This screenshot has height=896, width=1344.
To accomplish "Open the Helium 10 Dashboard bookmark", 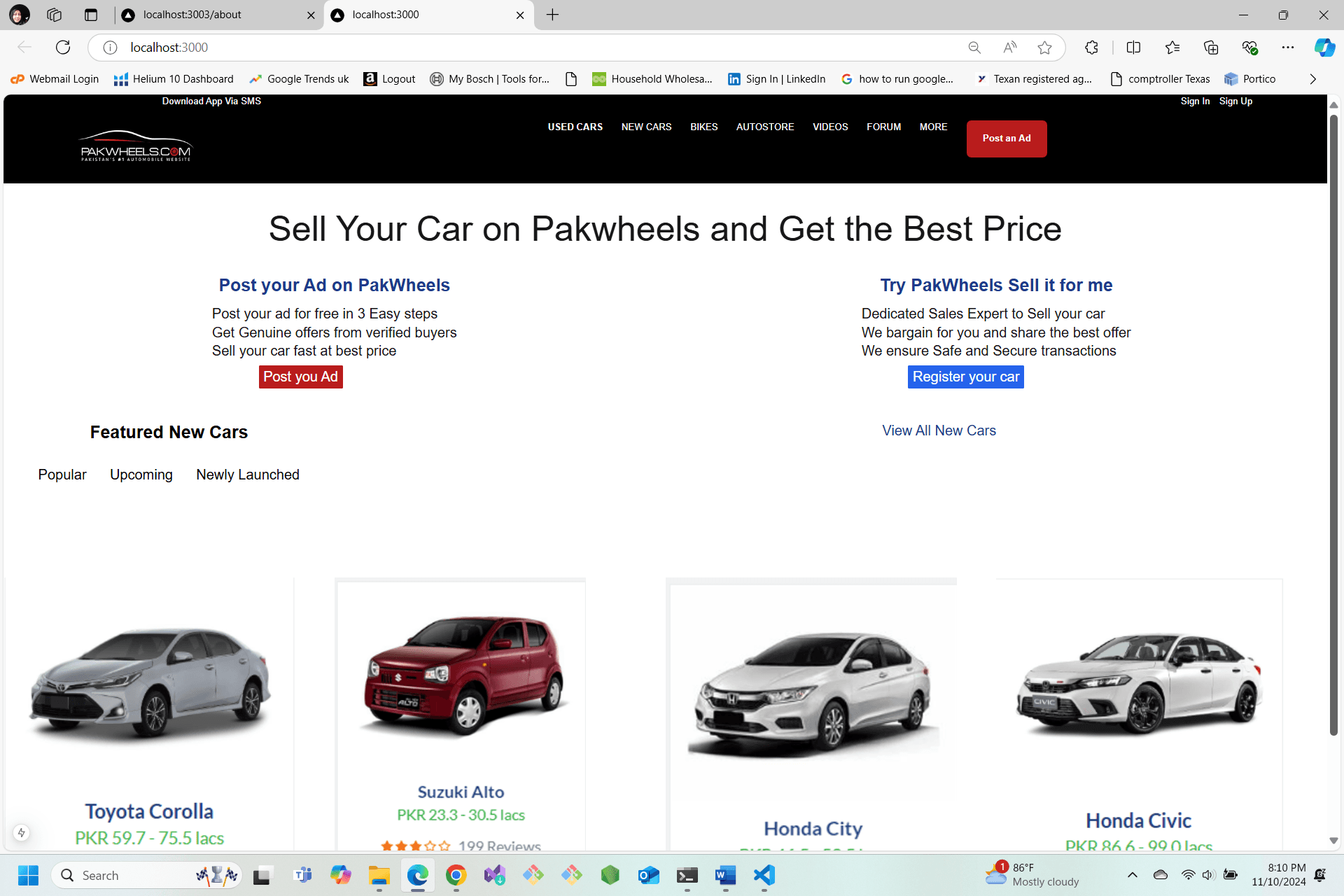I will (174, 79).
